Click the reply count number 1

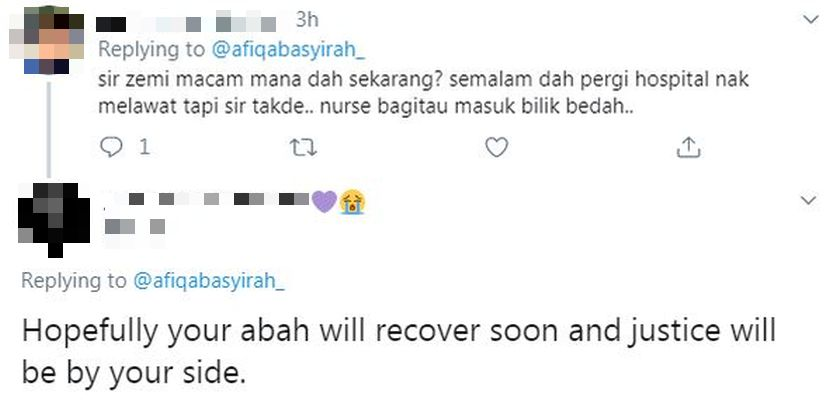[143, 148]
